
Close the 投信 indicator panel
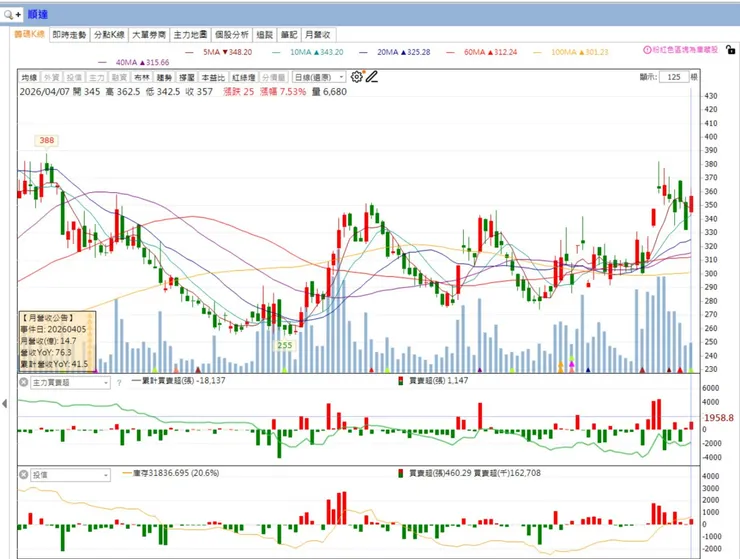[24, 474]
